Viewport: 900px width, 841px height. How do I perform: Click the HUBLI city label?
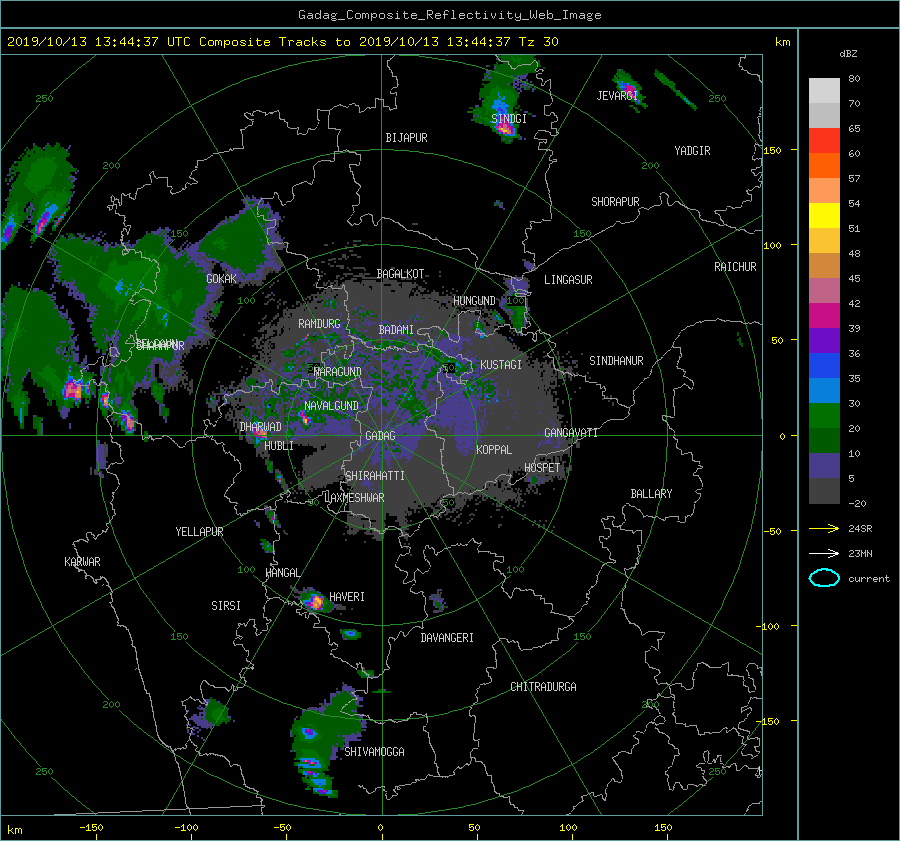click(279, 445)
